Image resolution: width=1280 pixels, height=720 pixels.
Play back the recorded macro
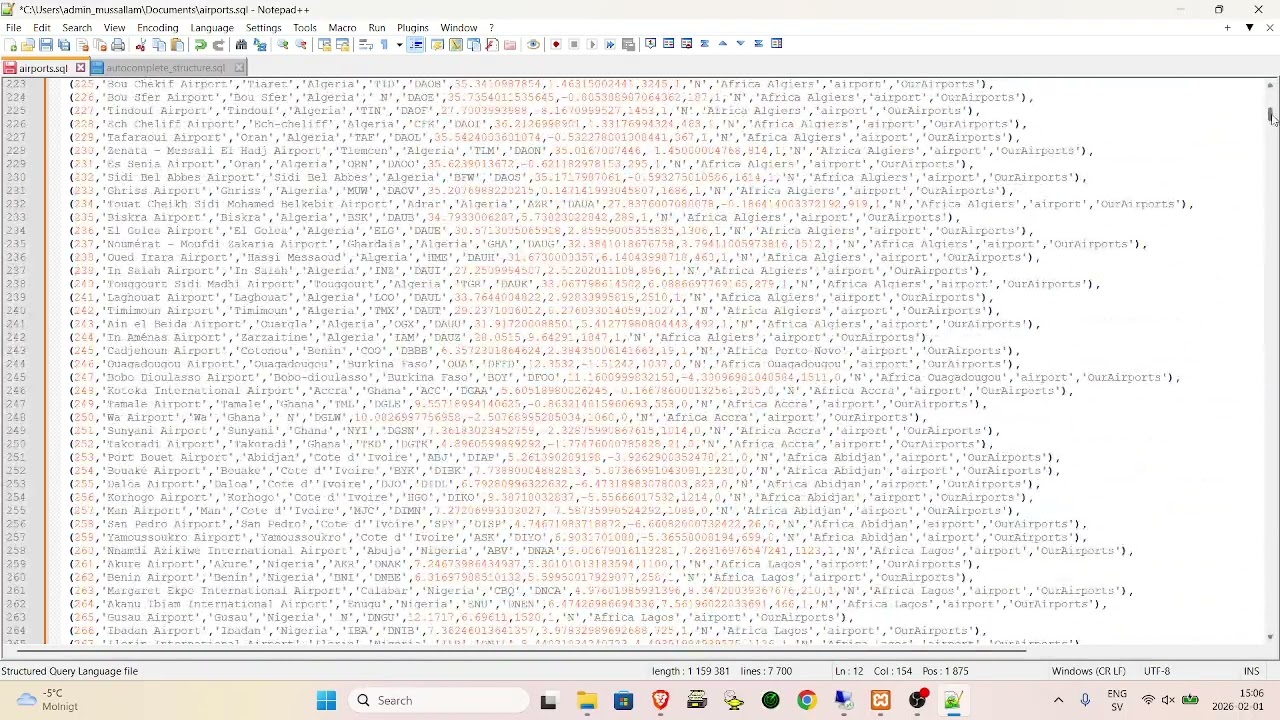(592, 44)
